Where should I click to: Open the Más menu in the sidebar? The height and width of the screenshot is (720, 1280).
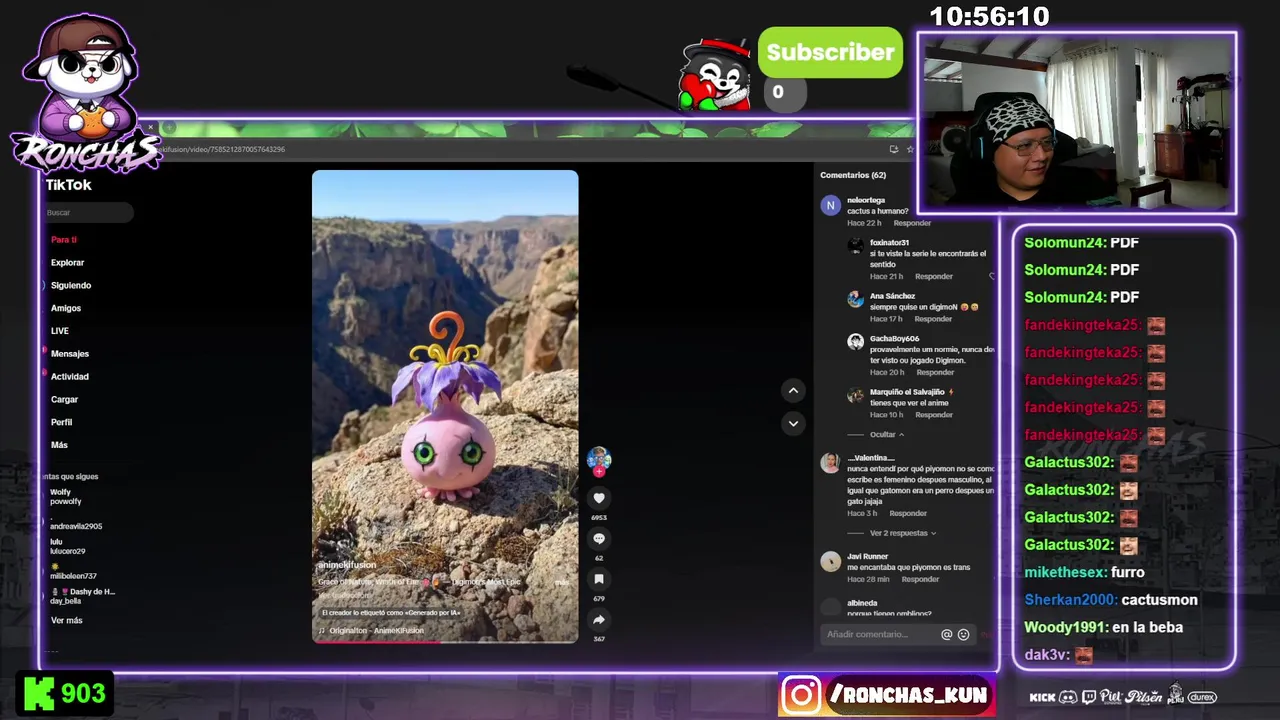coord(60,445)
